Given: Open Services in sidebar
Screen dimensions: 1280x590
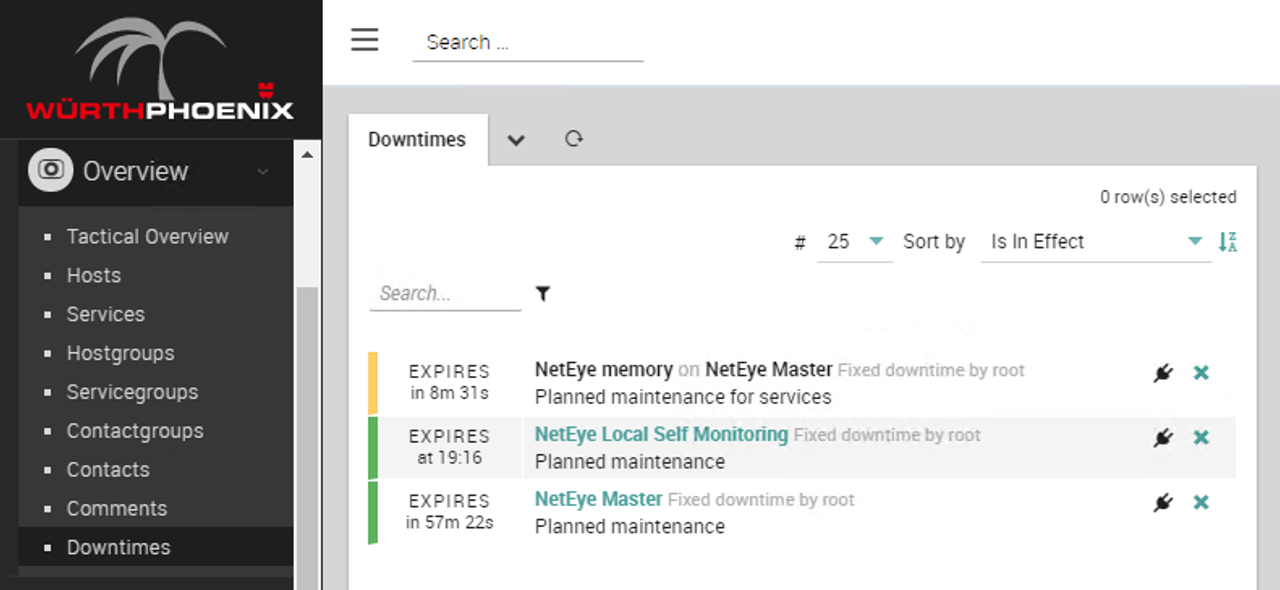Looking at the screenshot, I should click(x=105, y=314).
